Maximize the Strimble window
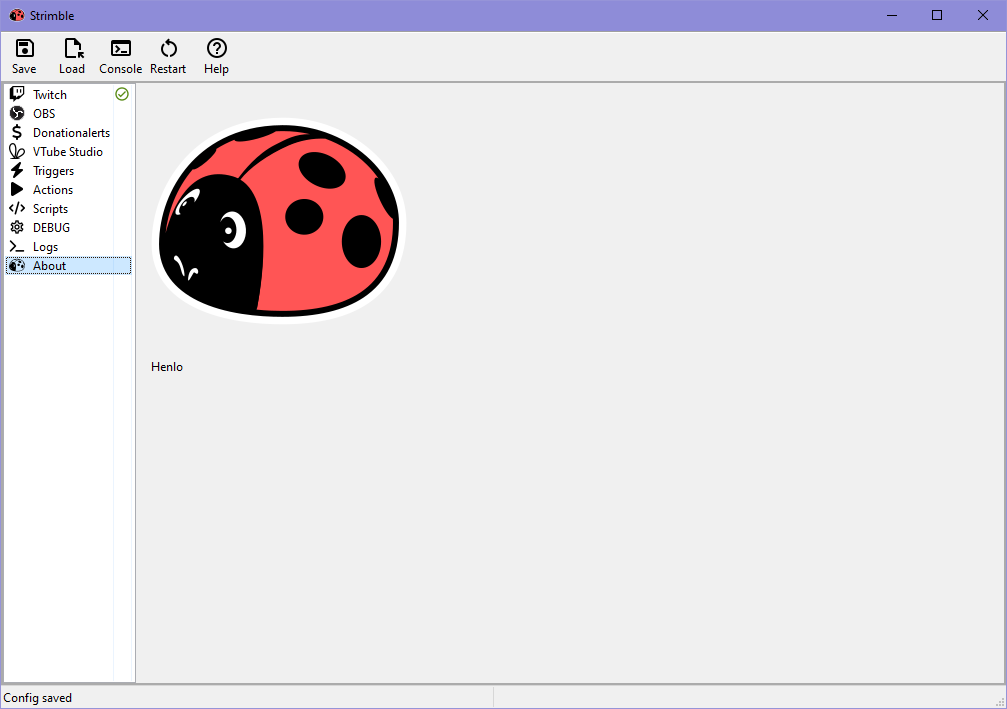Image resolution: width=1007 pixels, height=709 pixels. [x=937, y=15]
